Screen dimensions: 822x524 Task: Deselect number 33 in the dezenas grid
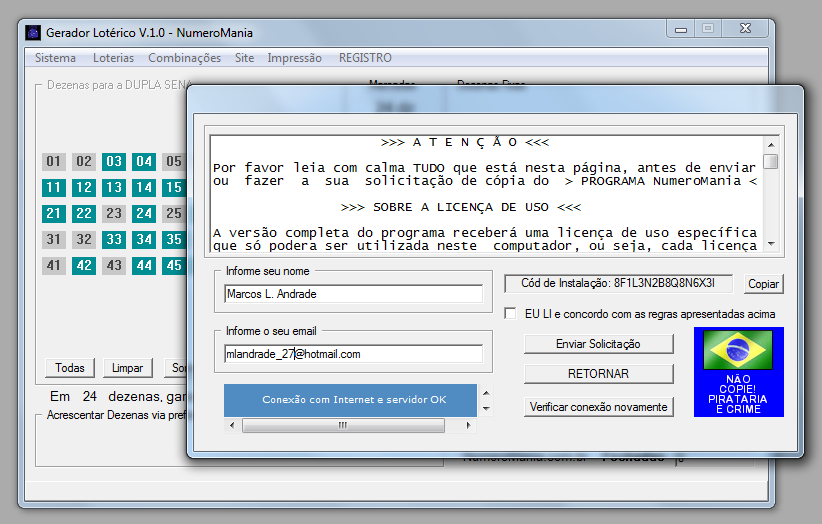tap(114, 239)
